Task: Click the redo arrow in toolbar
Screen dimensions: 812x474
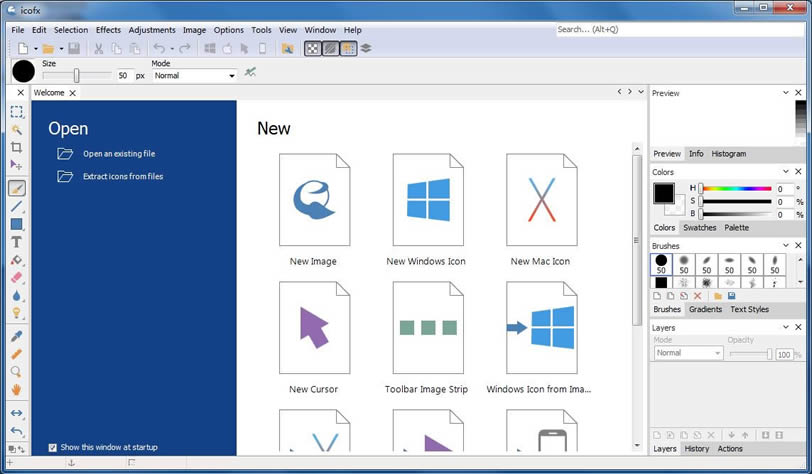Action: pos(185,49)
